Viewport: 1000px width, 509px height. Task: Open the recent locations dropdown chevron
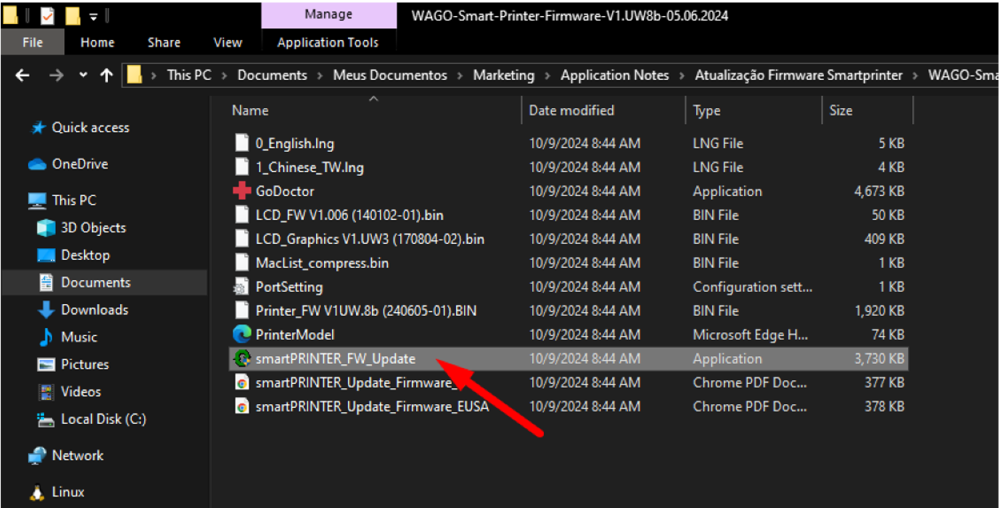(82, 76)
